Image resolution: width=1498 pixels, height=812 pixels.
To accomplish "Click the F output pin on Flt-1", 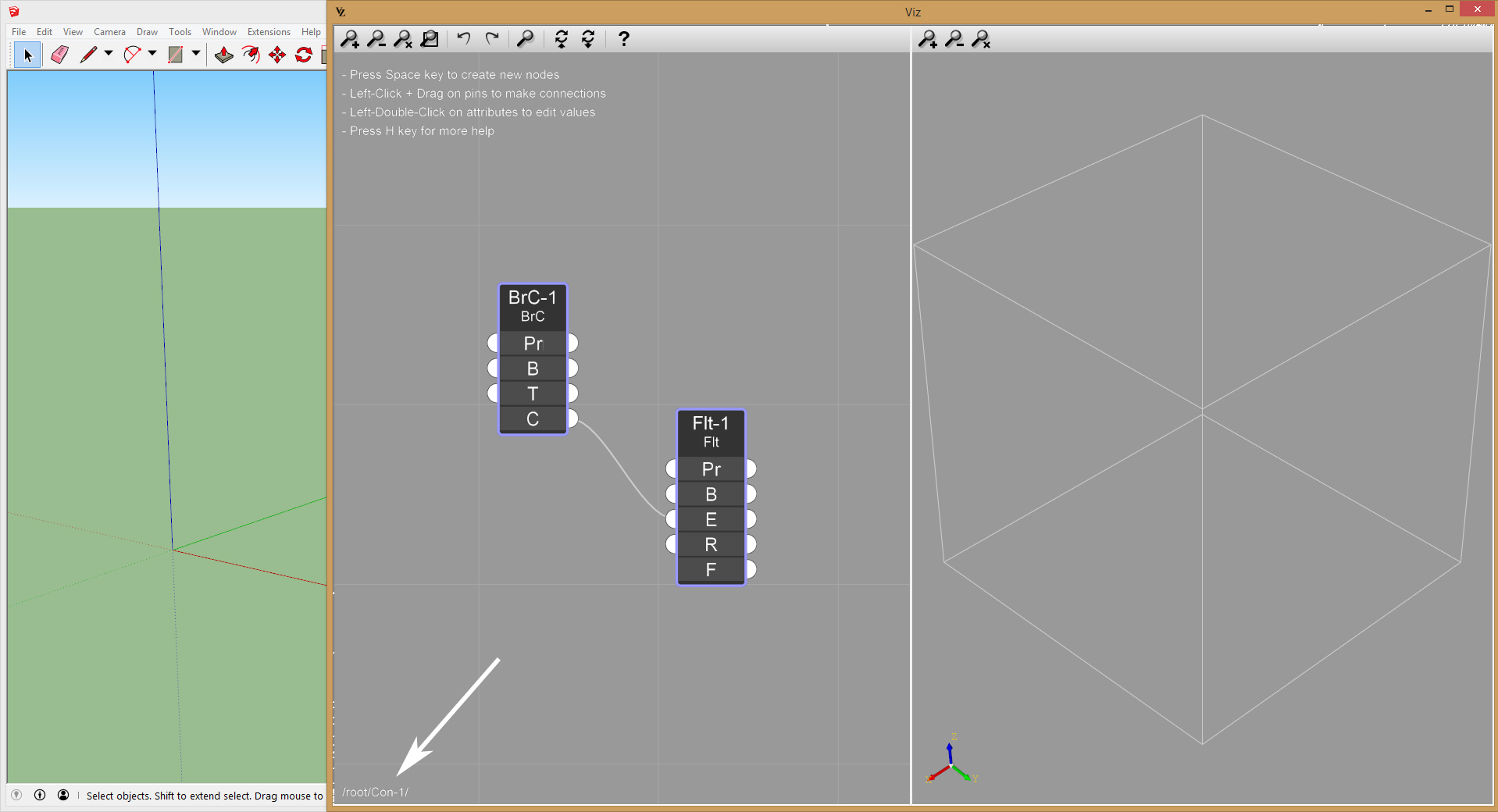I will [x=751, y=570].
